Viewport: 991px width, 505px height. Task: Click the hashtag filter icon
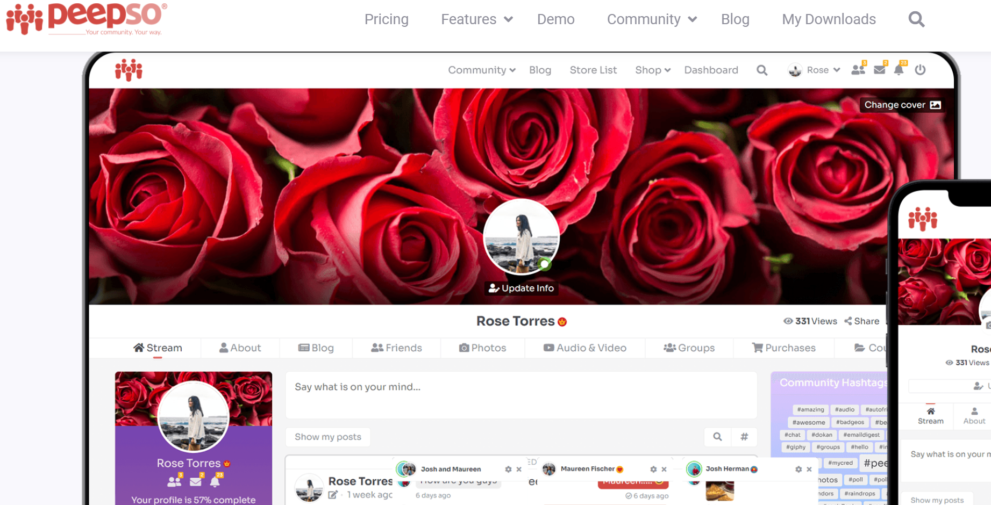tap(744, 437)
